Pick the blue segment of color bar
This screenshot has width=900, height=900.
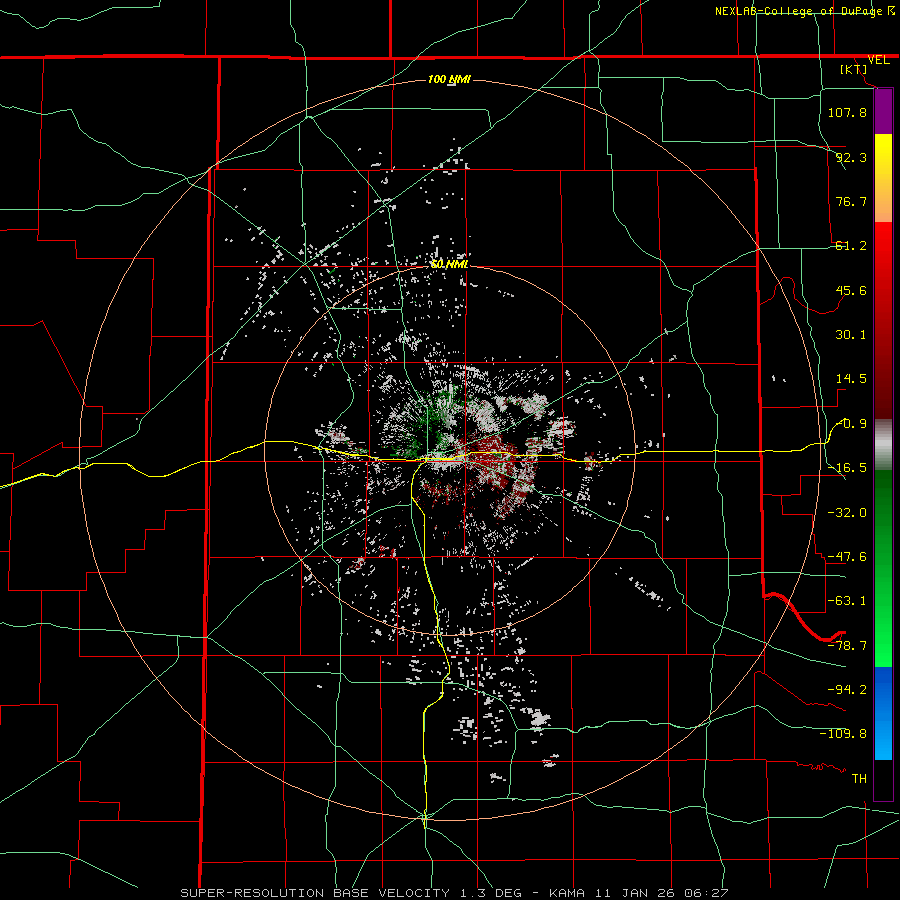[x=883, y=713]
